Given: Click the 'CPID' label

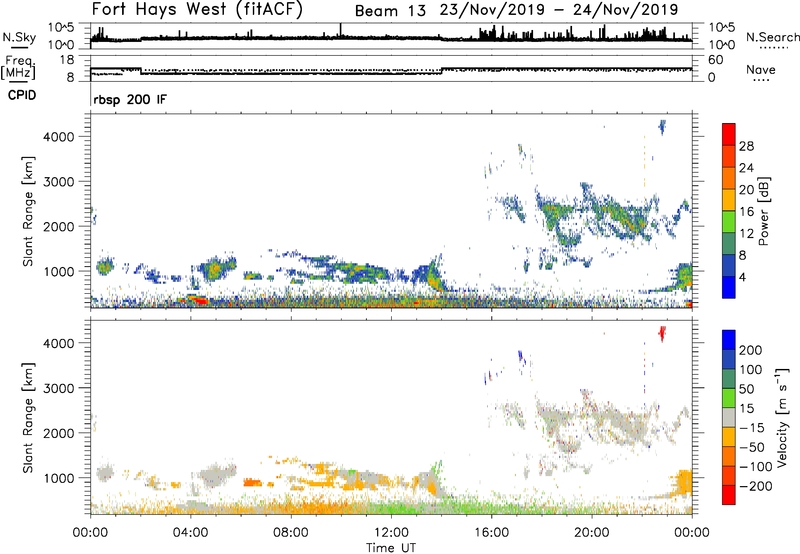Looking at the screenshot, I should [x=22, y=95].
